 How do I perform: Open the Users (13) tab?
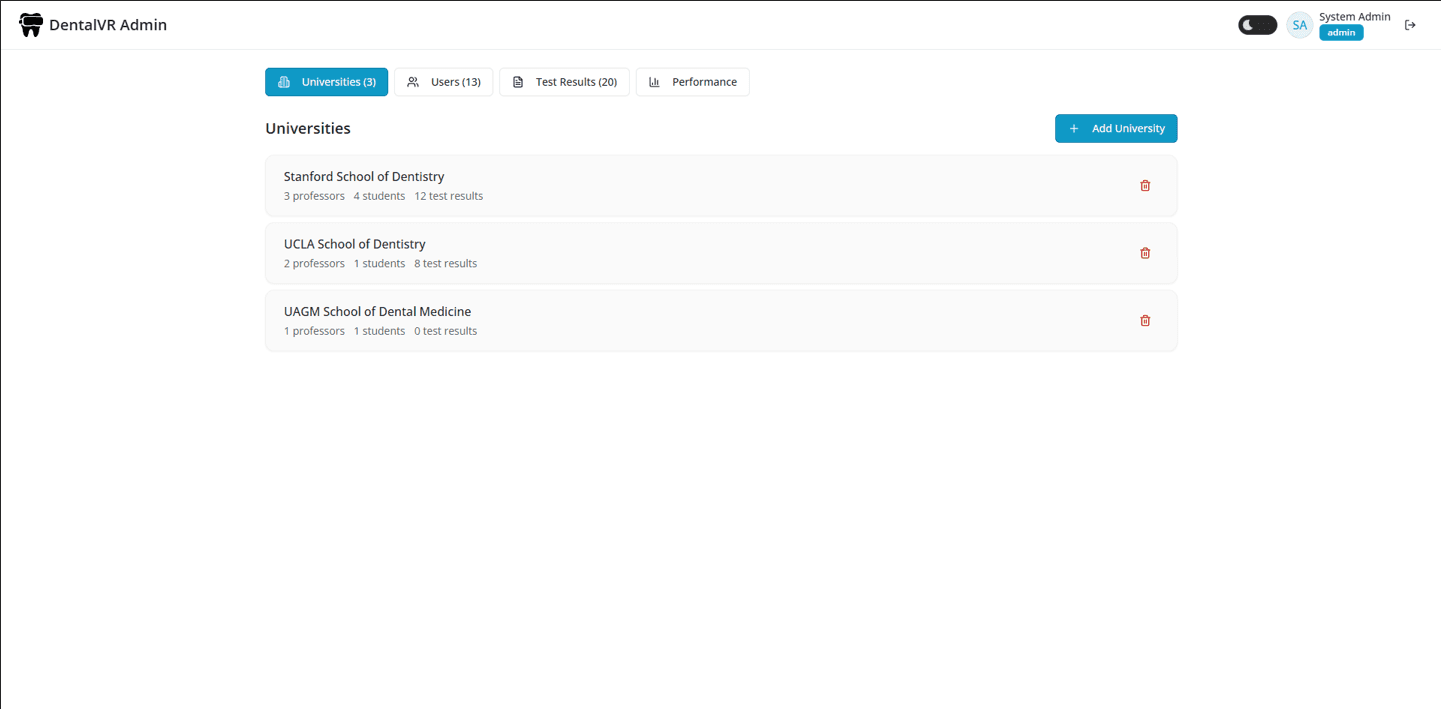pos(443,82)
